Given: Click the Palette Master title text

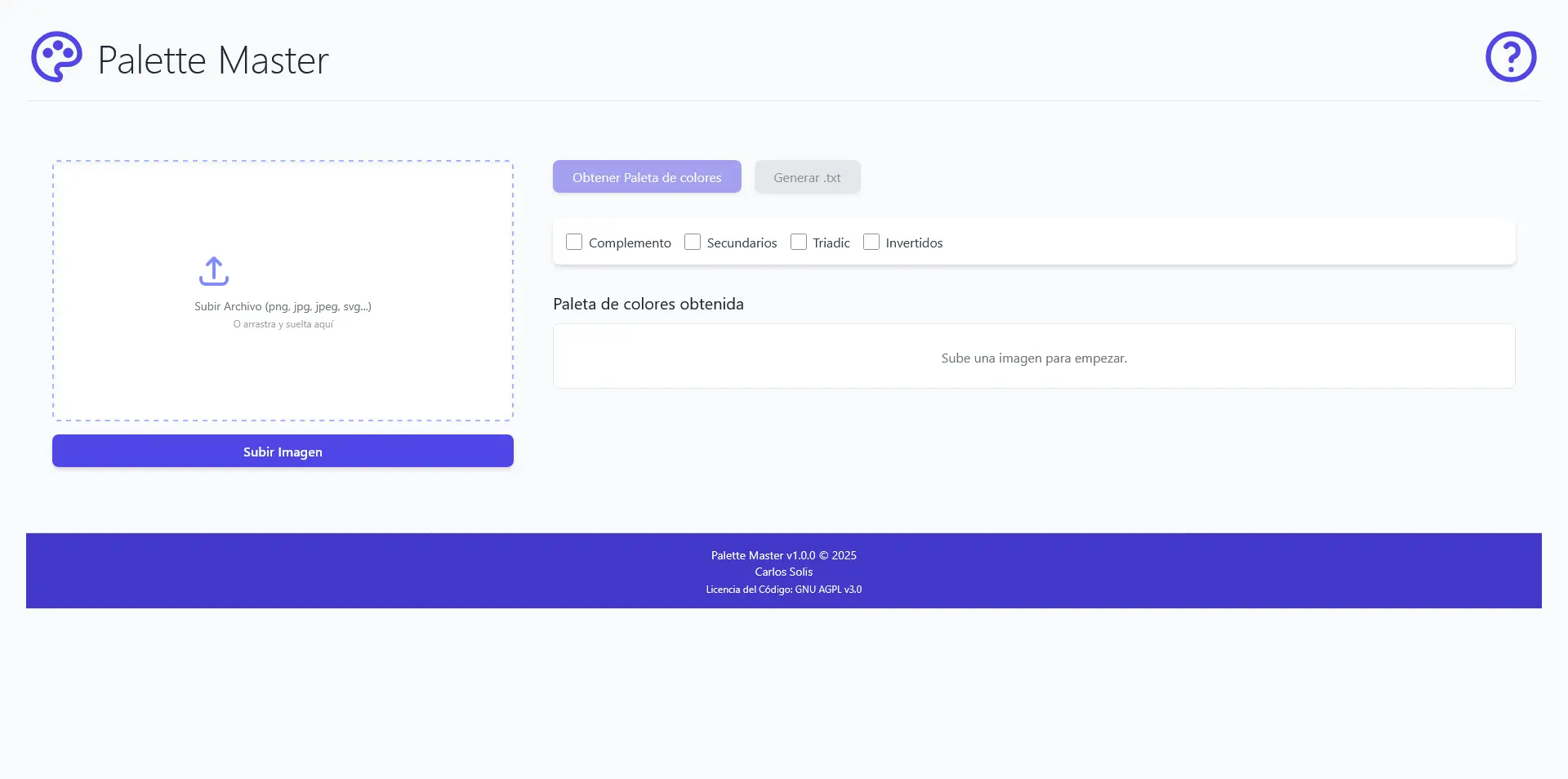Looking at the screenshot, I should click(213, 58).
